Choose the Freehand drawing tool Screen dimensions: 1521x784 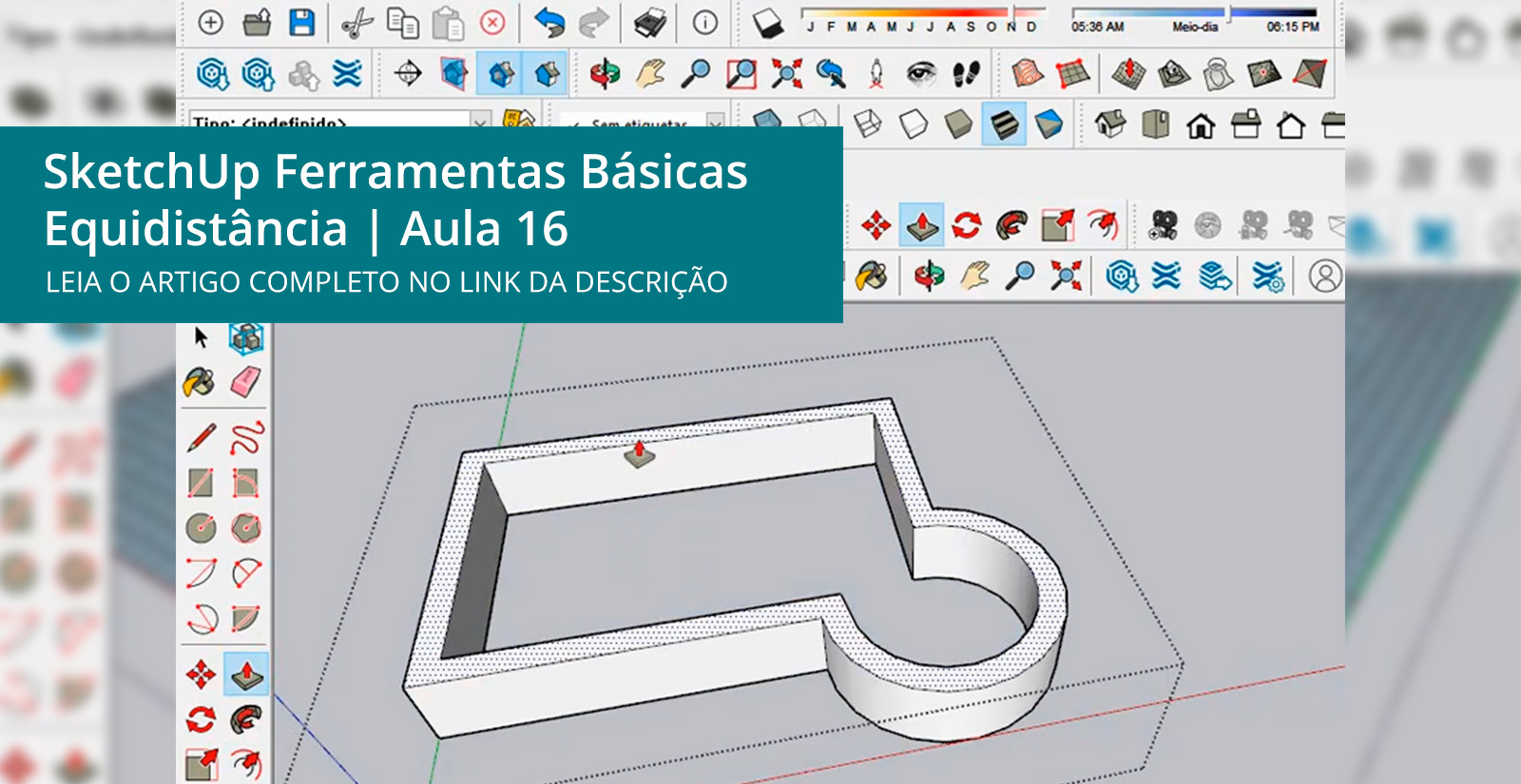pyautogui.click(x=246, y=437)
